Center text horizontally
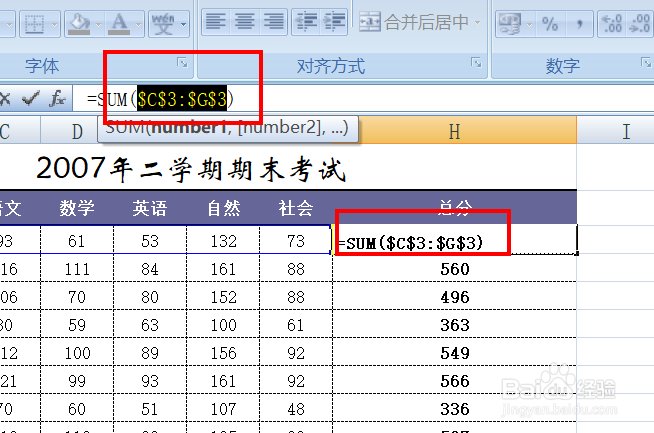 pyautogui.click(x=245, y=21)
